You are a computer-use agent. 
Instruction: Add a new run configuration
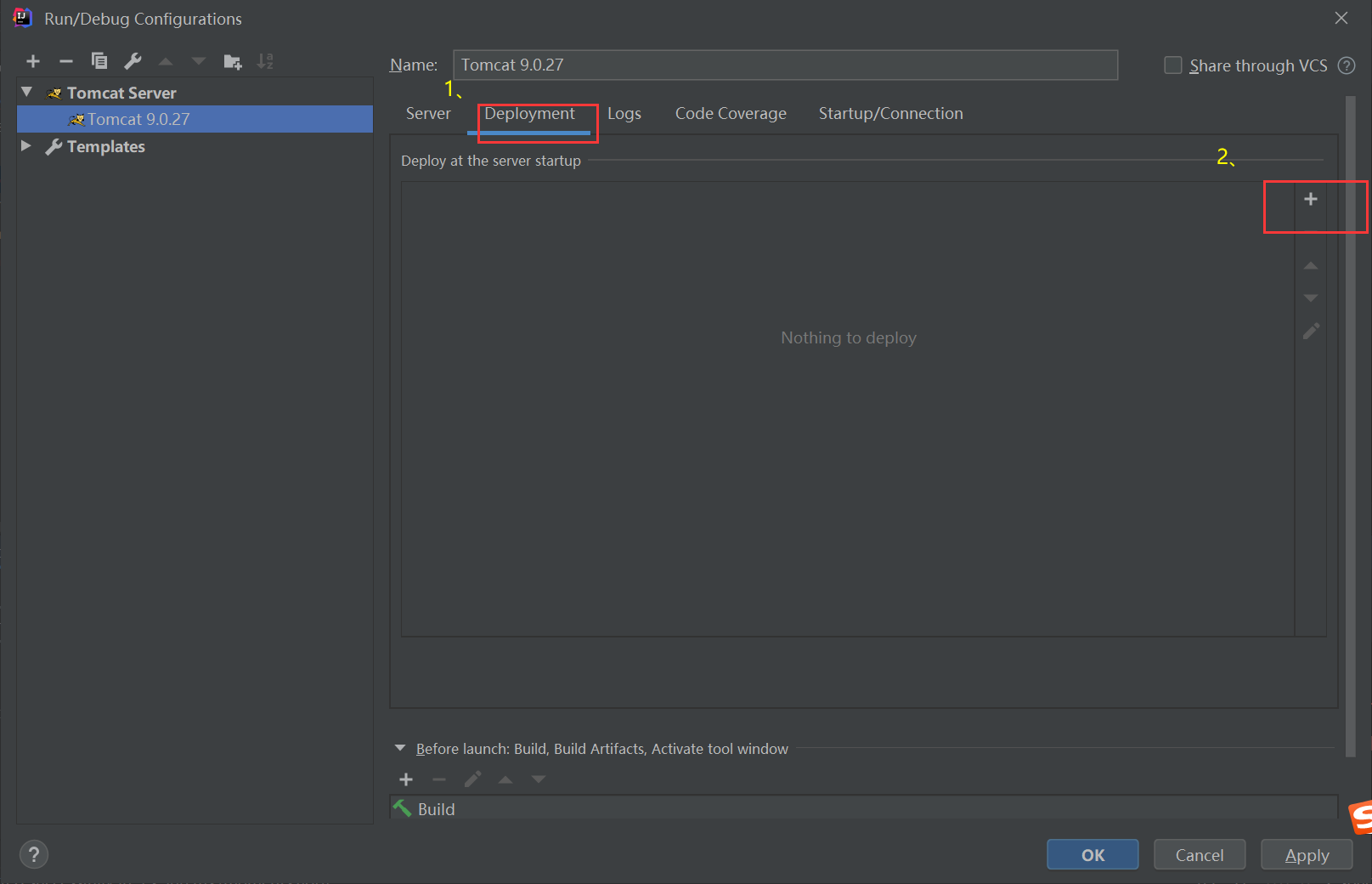(33, 61)
